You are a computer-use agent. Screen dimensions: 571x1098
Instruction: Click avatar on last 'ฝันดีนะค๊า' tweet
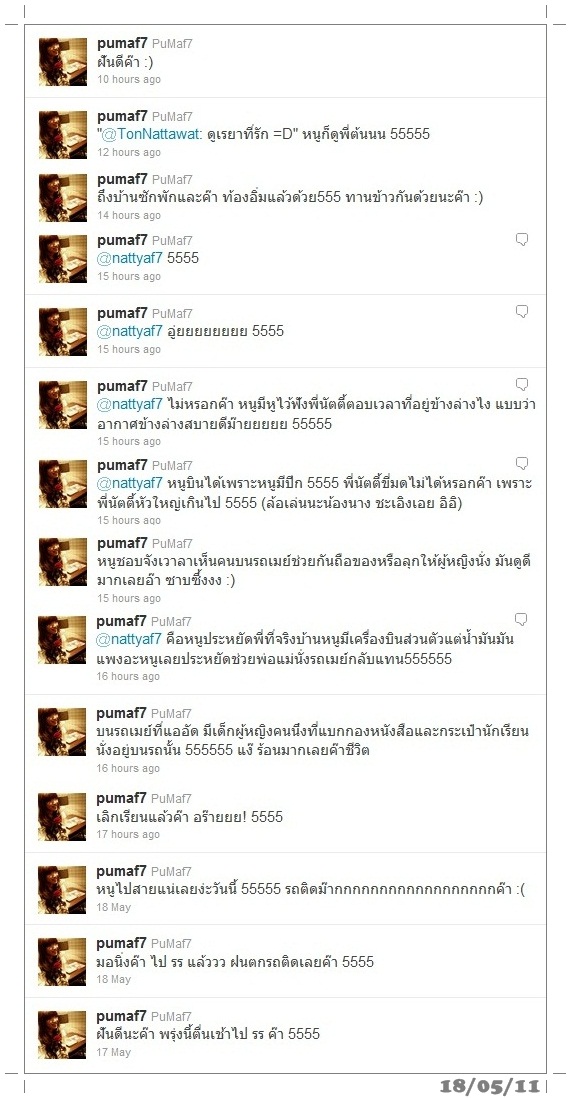pyautogui.click(x=62, y=1035)
